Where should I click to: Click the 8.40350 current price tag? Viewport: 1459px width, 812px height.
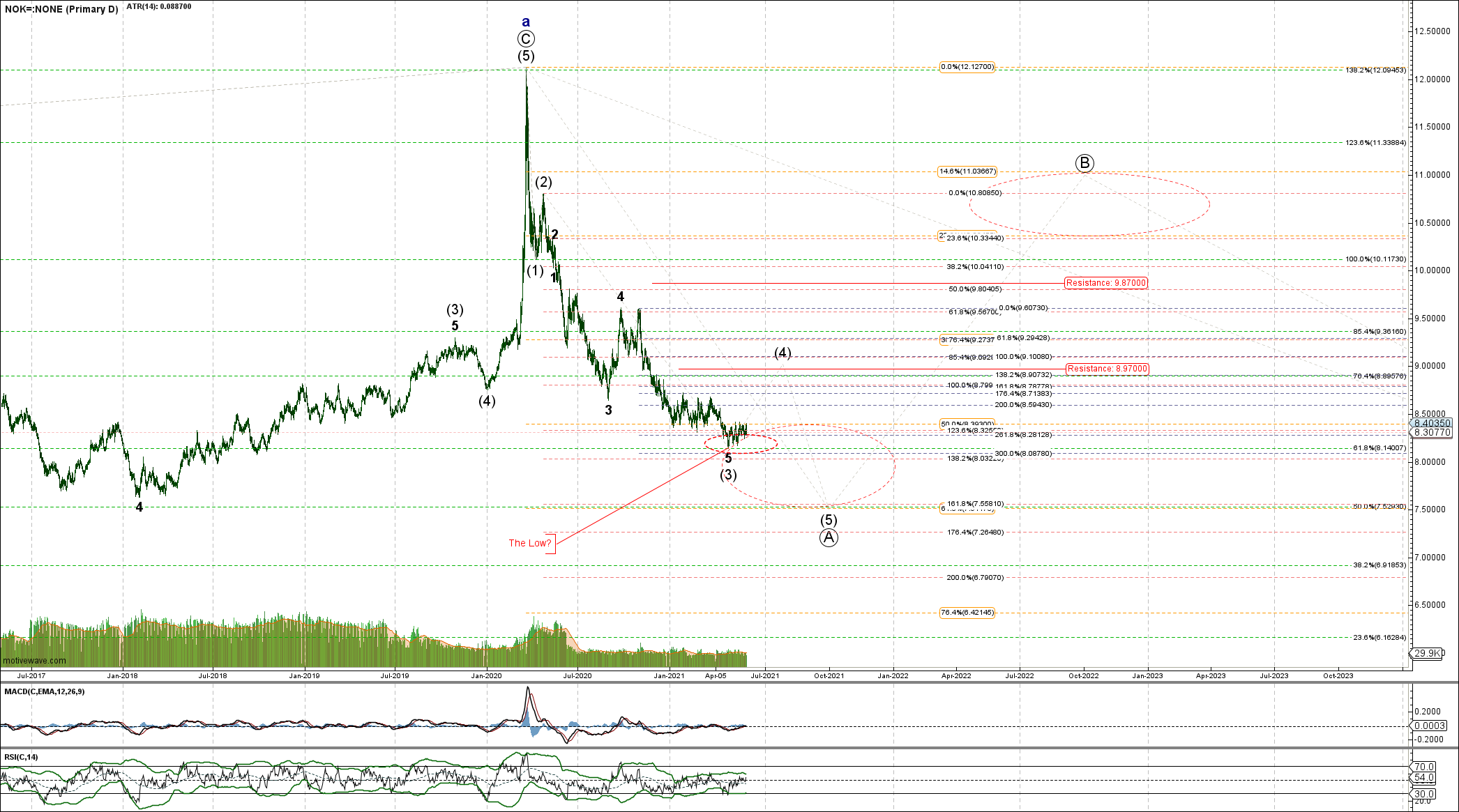pyautogui.click(x=1432, y=423)
